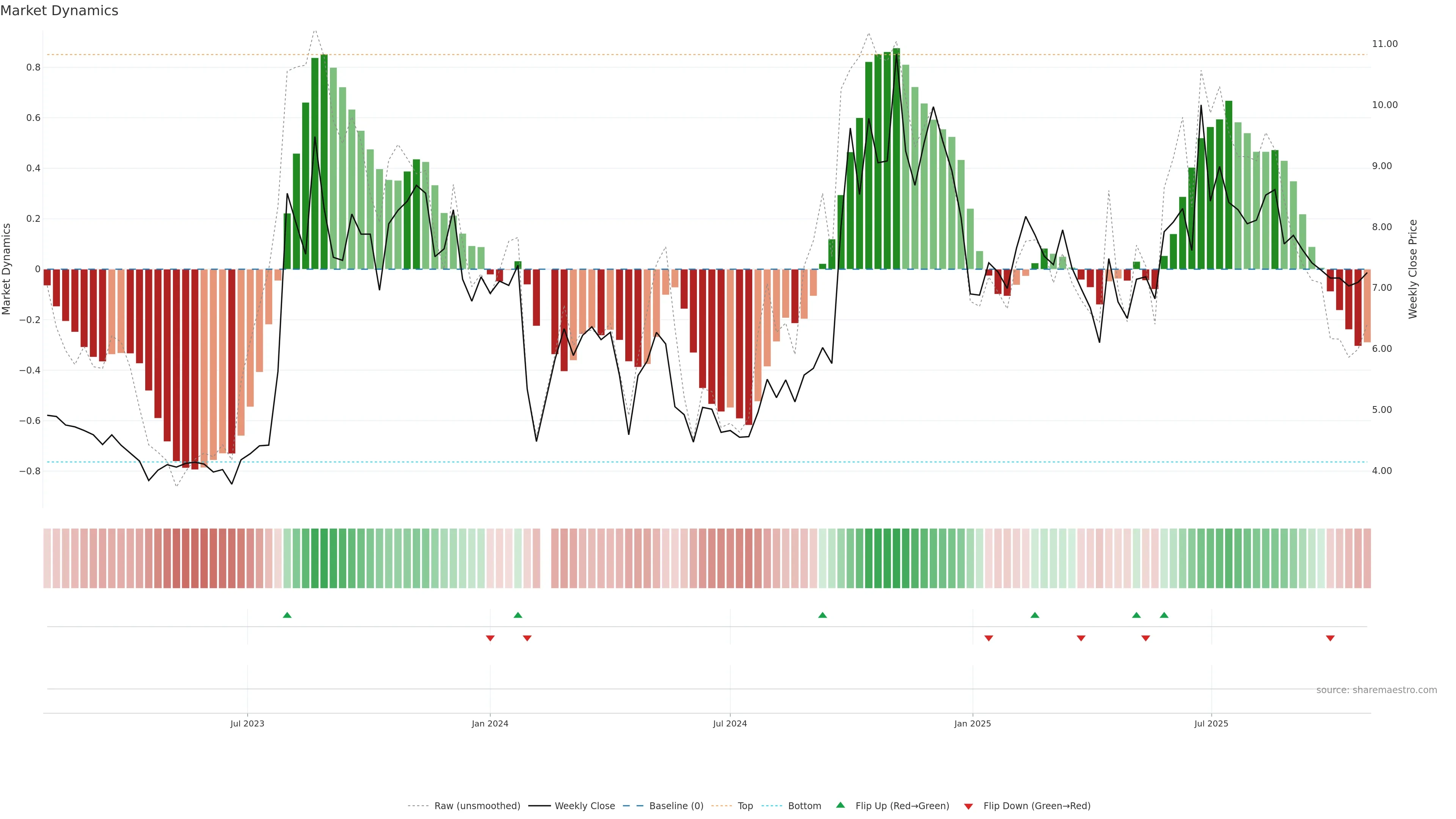Toggle the Weekly Close series in the legend
The image size is (1456, 819).
[584, 806]
